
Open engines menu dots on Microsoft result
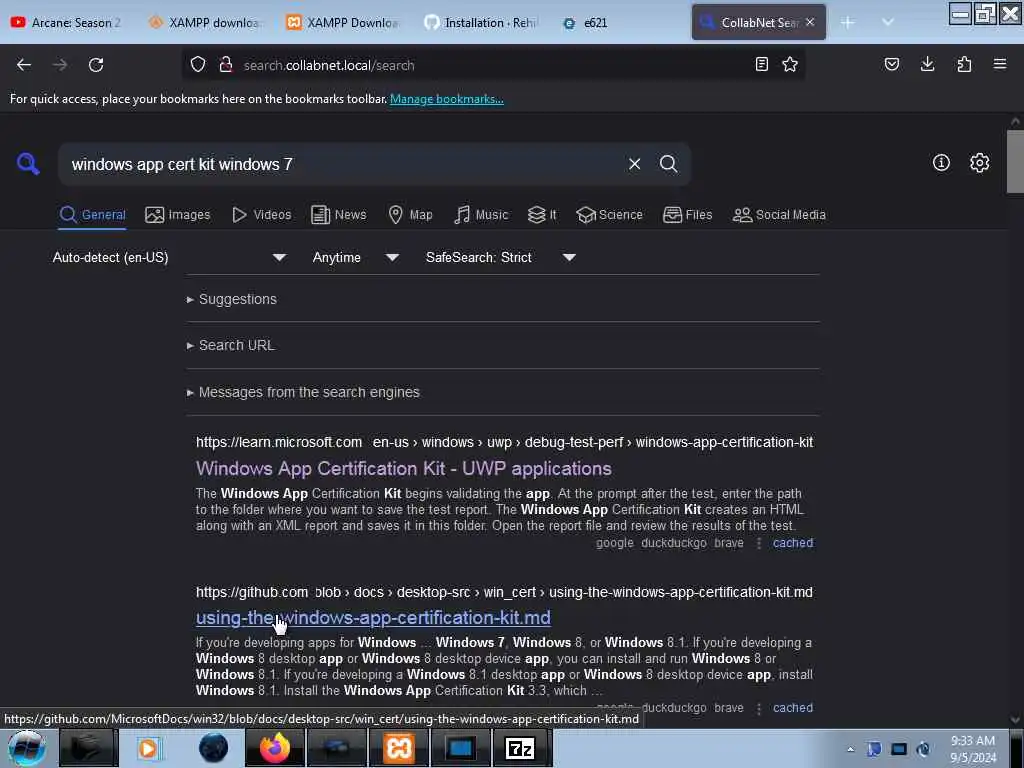[x=758, y=543]
